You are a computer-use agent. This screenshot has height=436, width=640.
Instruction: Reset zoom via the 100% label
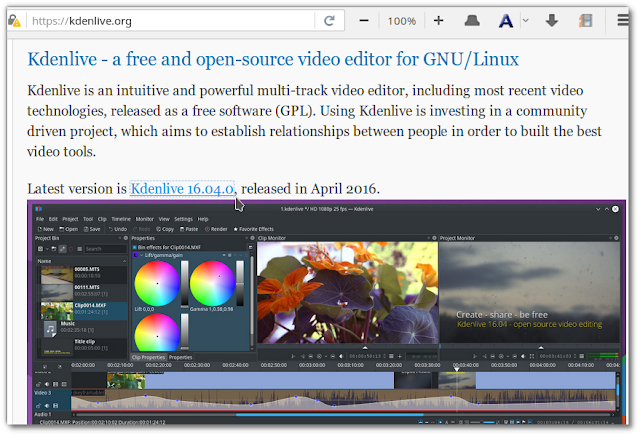[x=402, y=21]
